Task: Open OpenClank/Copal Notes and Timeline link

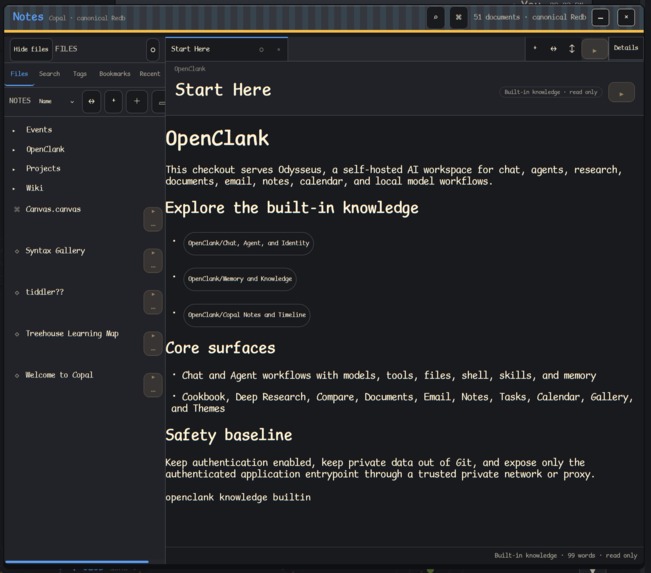Action: tap(247, 315)
